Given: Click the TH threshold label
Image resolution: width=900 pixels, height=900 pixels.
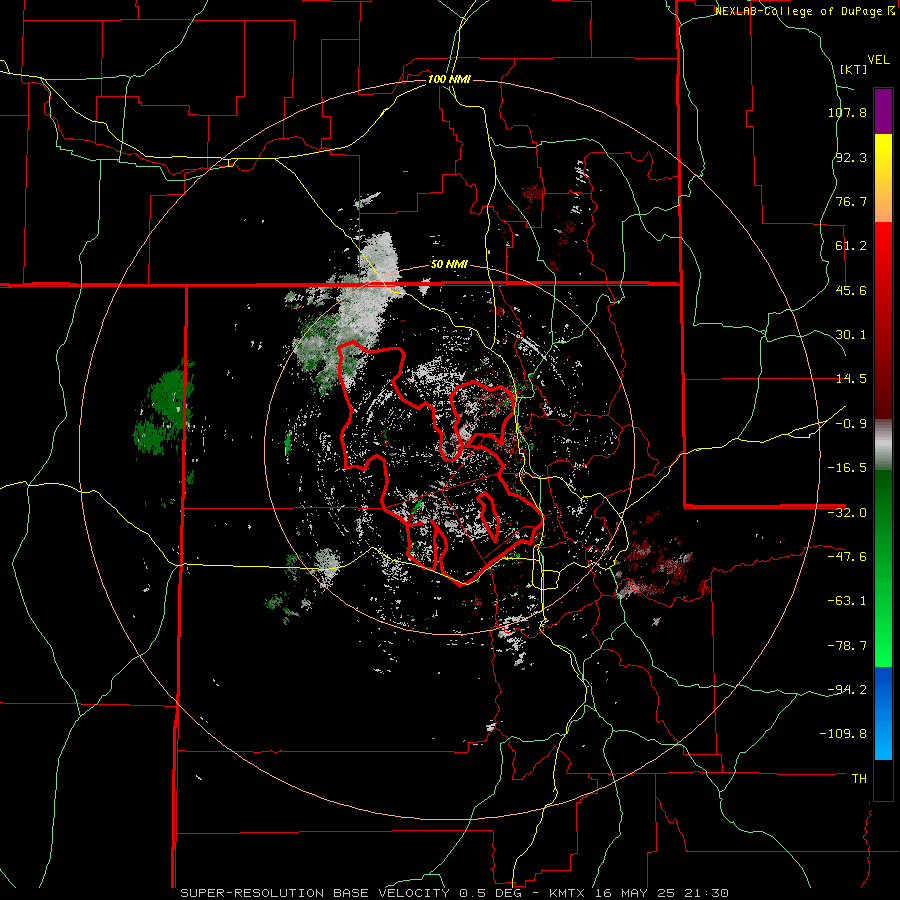Looking at the screenshot, I should [859, 779].
